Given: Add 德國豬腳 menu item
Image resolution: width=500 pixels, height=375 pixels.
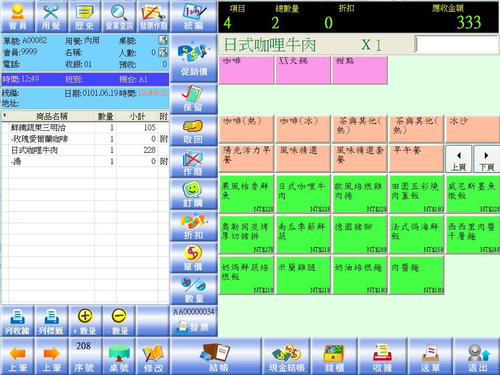Looking at the screenshot, I should 360,234.
